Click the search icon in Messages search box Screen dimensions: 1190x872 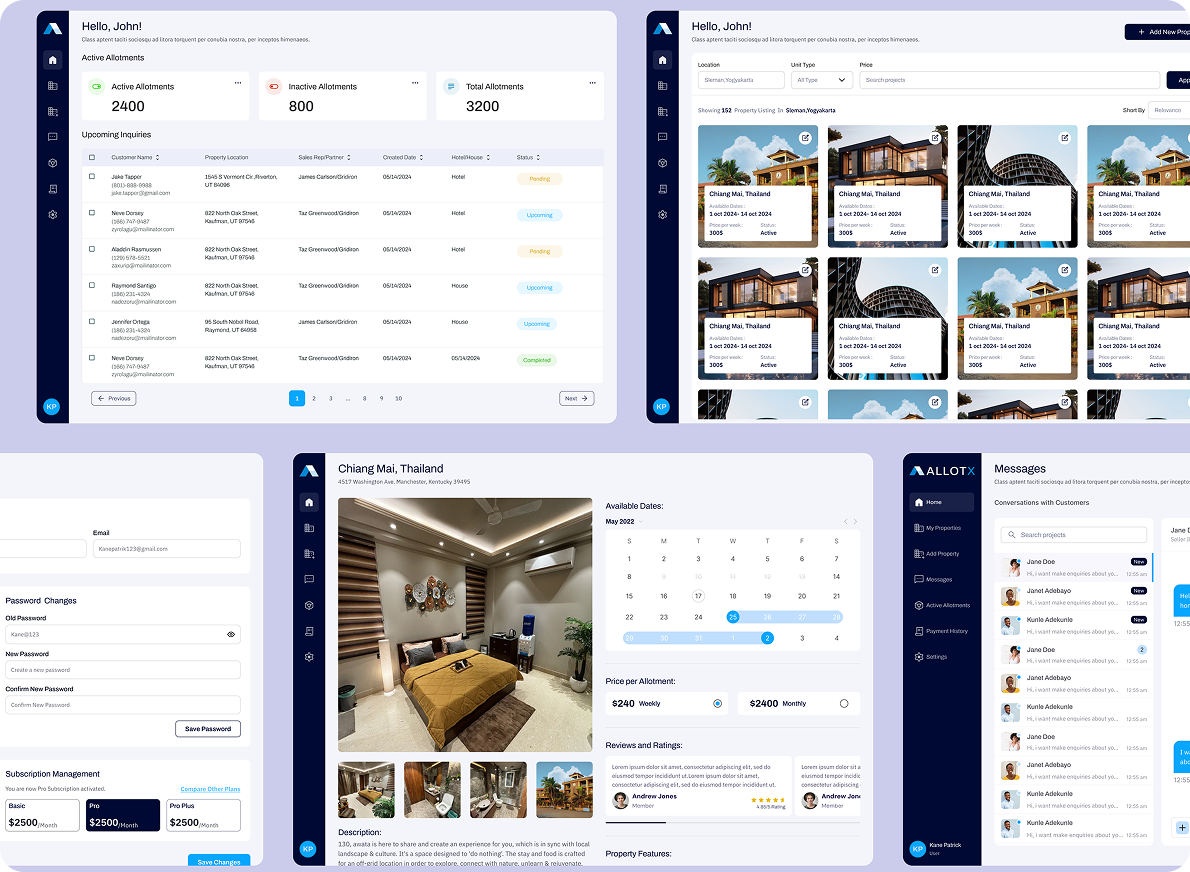[x=1012, y=535]
